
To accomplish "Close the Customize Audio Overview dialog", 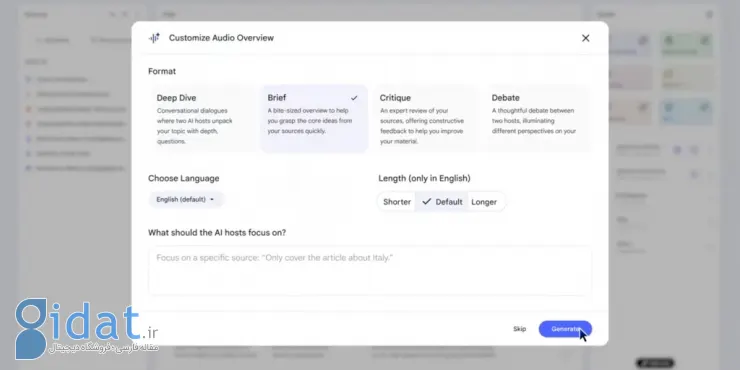I will 585,38.
